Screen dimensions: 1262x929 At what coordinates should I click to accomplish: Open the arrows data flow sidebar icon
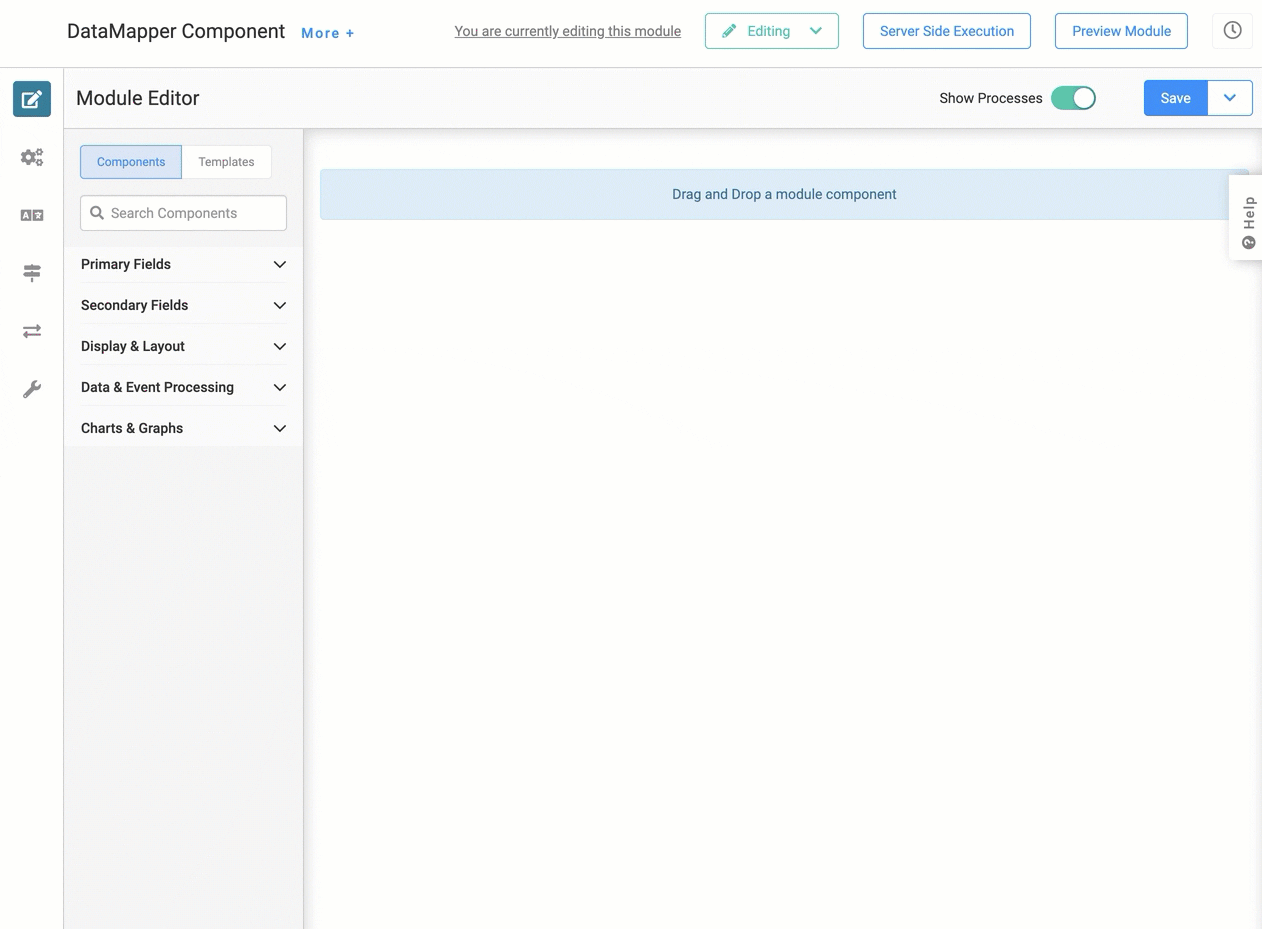coord(32,331)
